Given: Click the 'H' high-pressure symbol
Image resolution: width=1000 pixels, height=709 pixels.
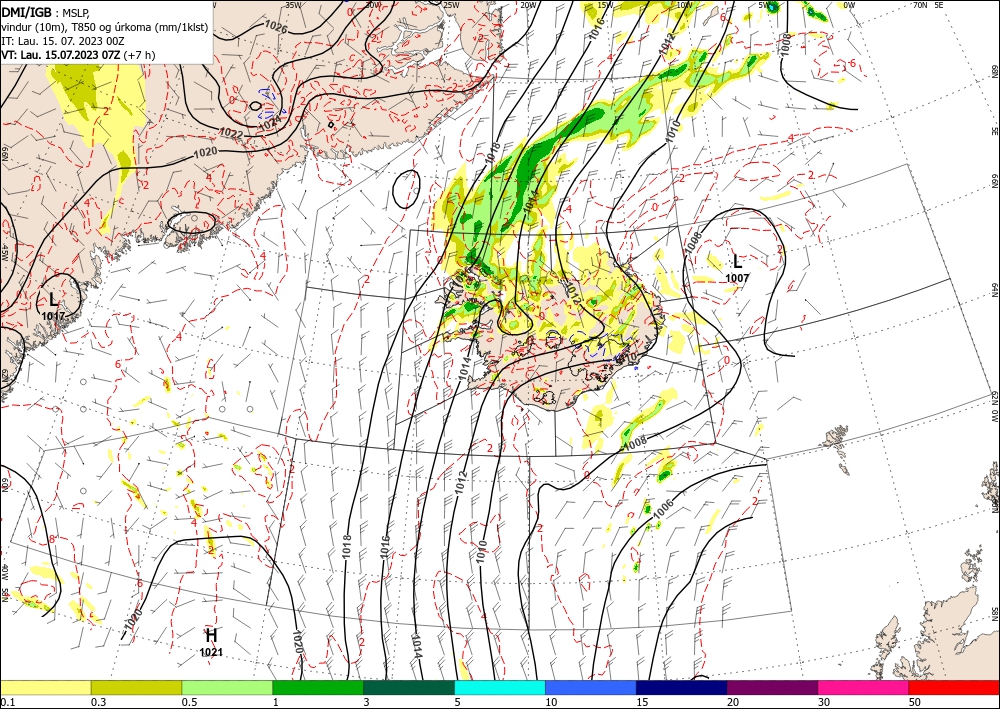Looking at the screenshot, I should 211,636.
